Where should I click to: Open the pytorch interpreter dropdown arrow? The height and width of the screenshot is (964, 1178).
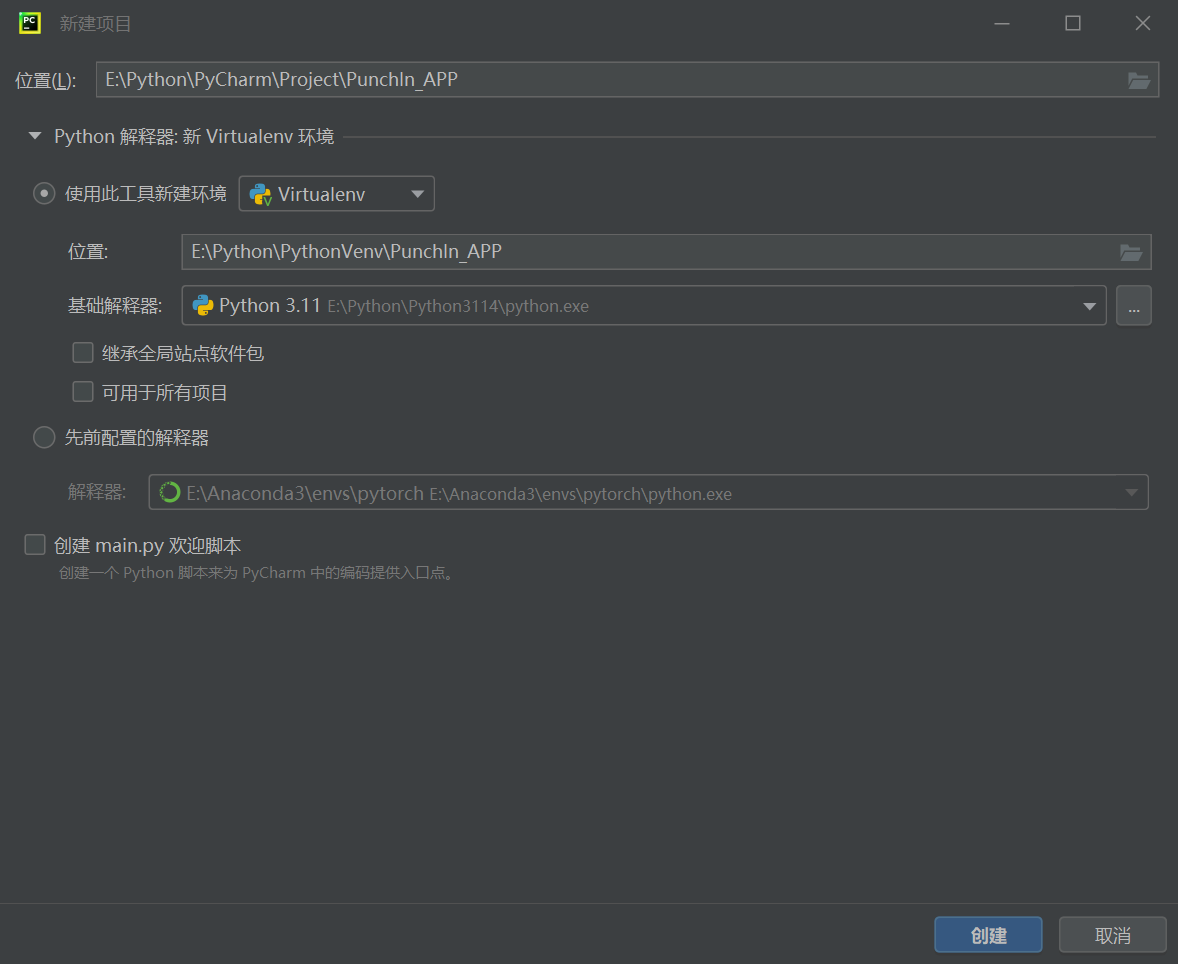tap(1131, 493)
